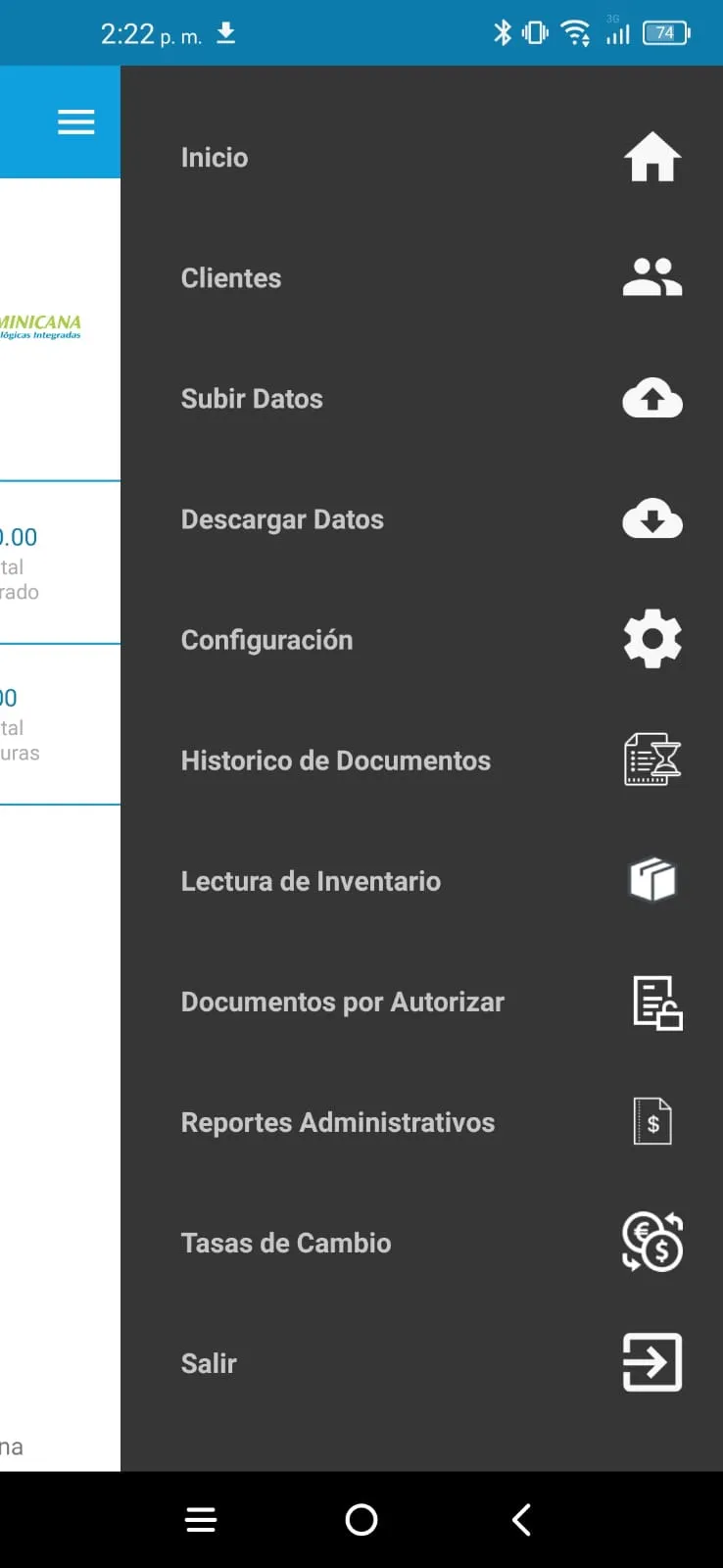Image resolution: width=723 pixels, height=1568 pixels.
Task: Tap the exit arrow icon
Action: tap(652, 1362)
